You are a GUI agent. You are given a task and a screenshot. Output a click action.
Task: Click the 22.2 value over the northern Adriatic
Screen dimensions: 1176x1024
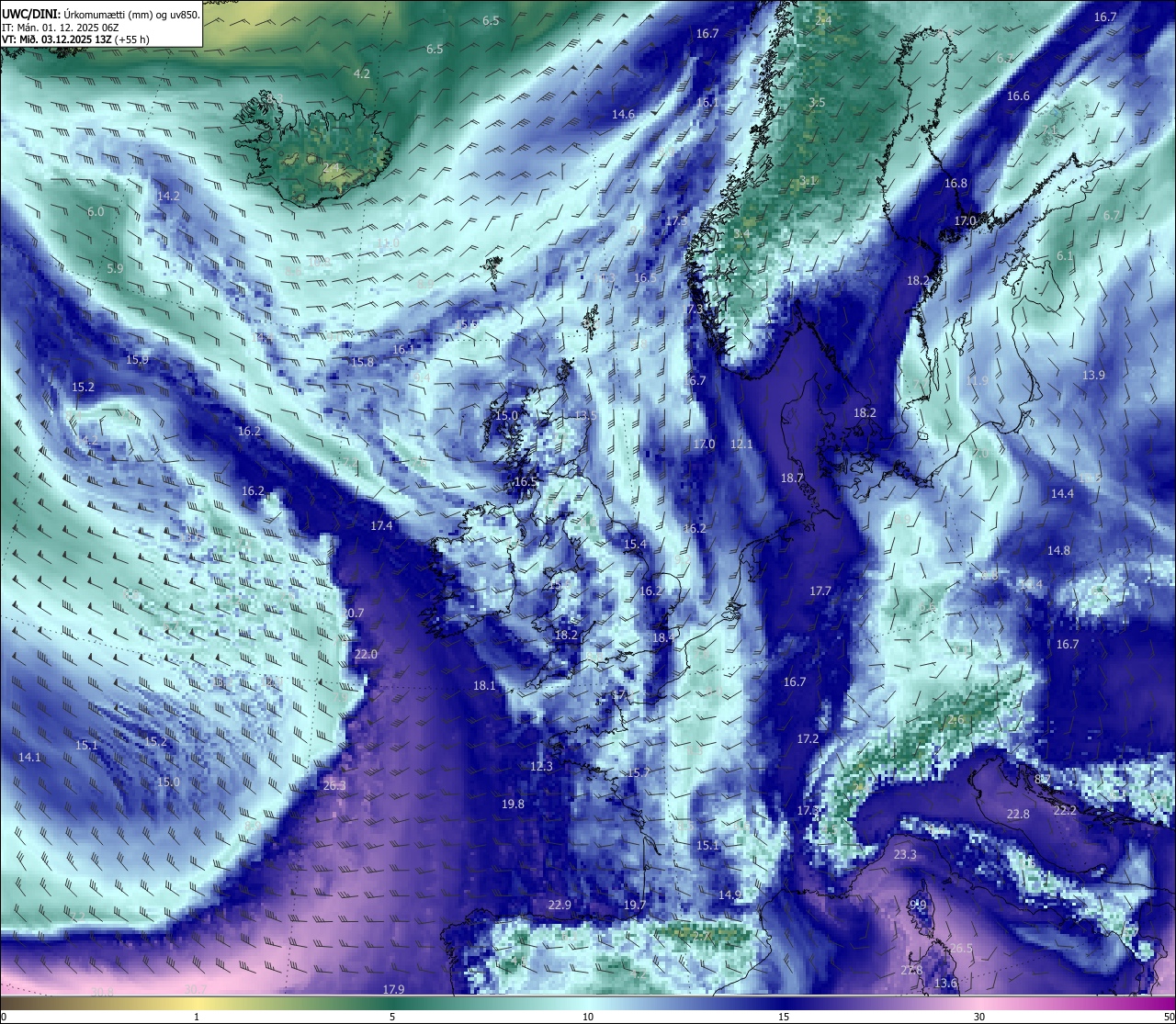click(x=1065, y=810)
